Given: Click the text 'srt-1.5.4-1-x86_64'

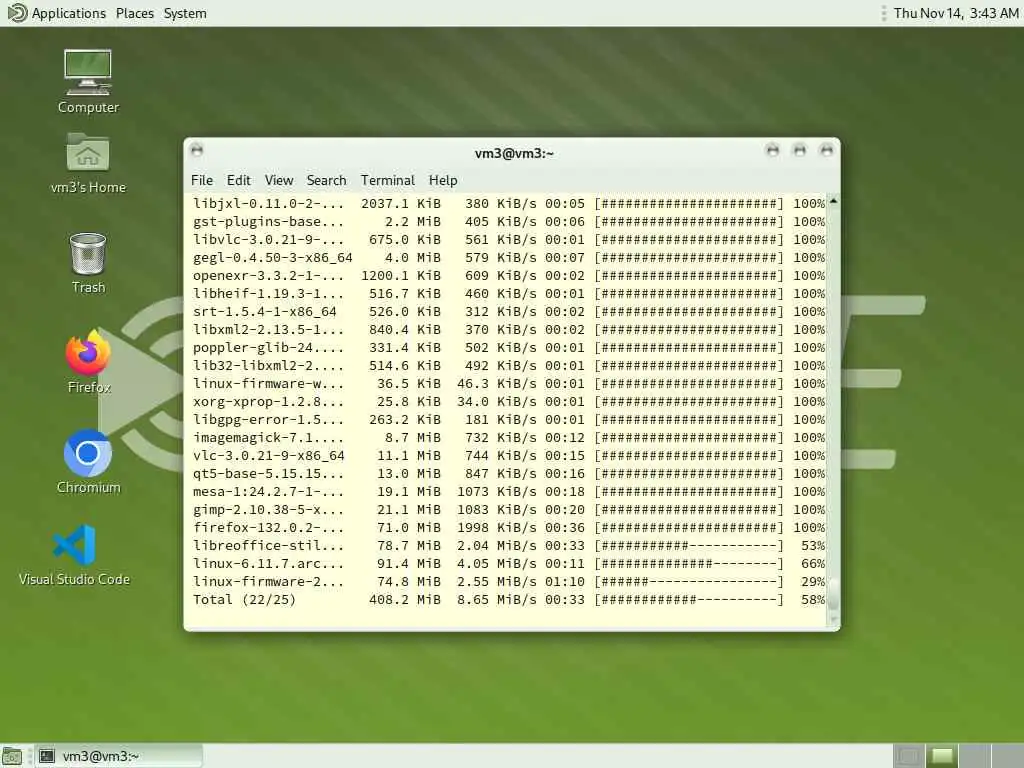Looking at the screenshot, I should [264, 312].
